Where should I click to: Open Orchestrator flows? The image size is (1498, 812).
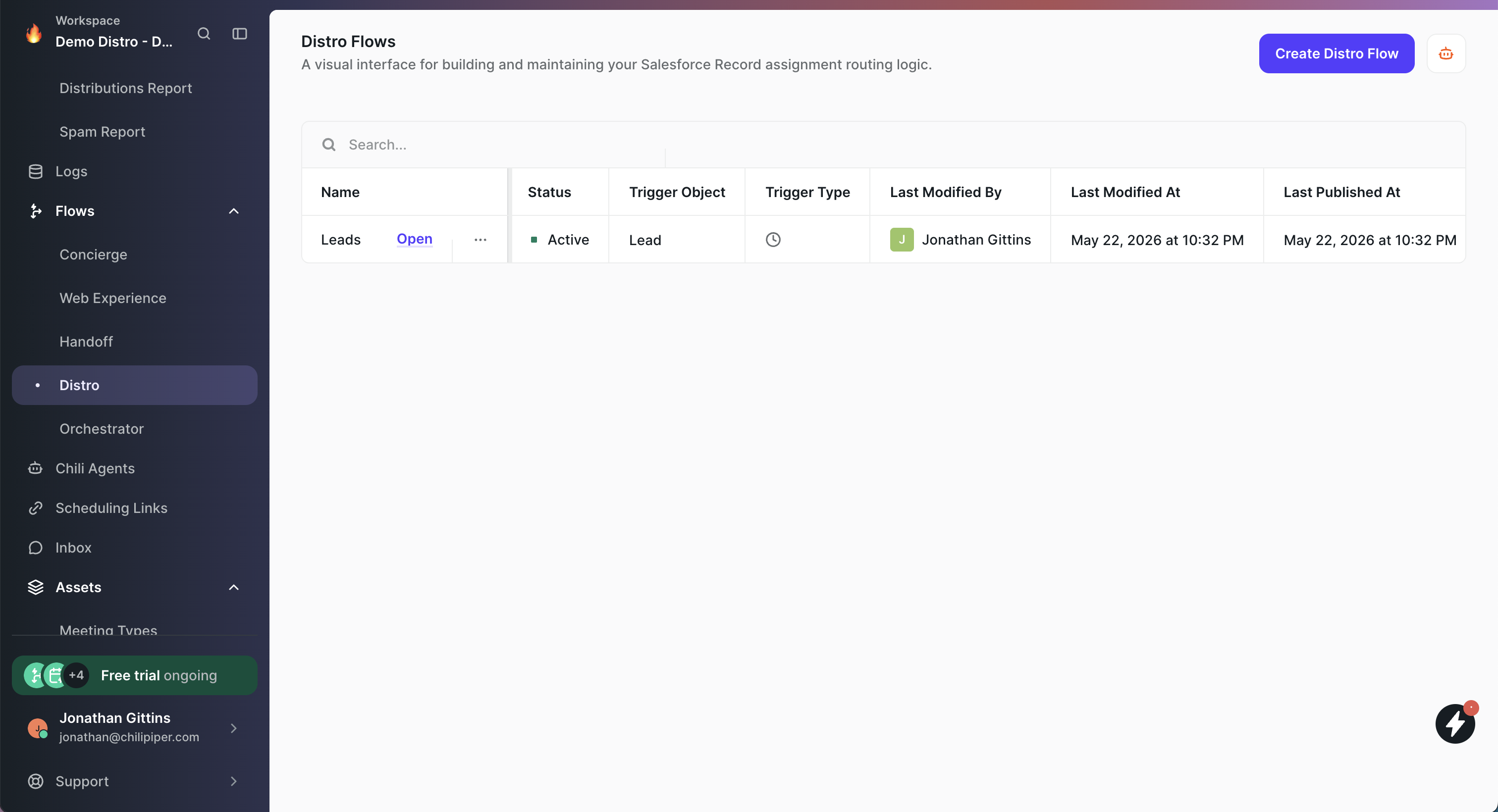click(102, 429)
